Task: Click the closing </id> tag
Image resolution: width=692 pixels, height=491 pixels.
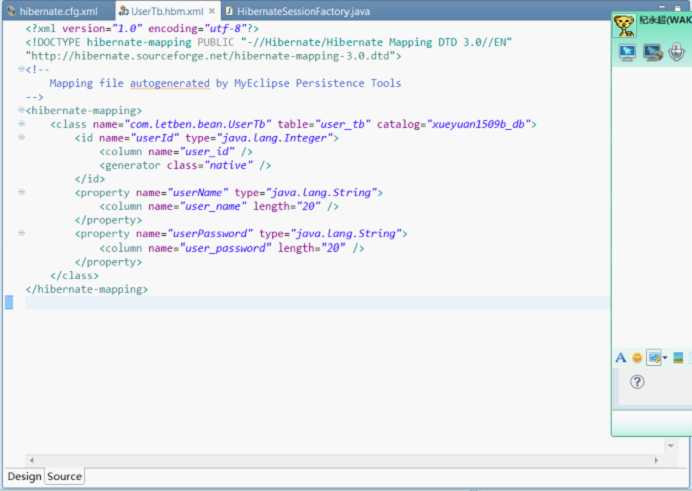Action: 90,179
